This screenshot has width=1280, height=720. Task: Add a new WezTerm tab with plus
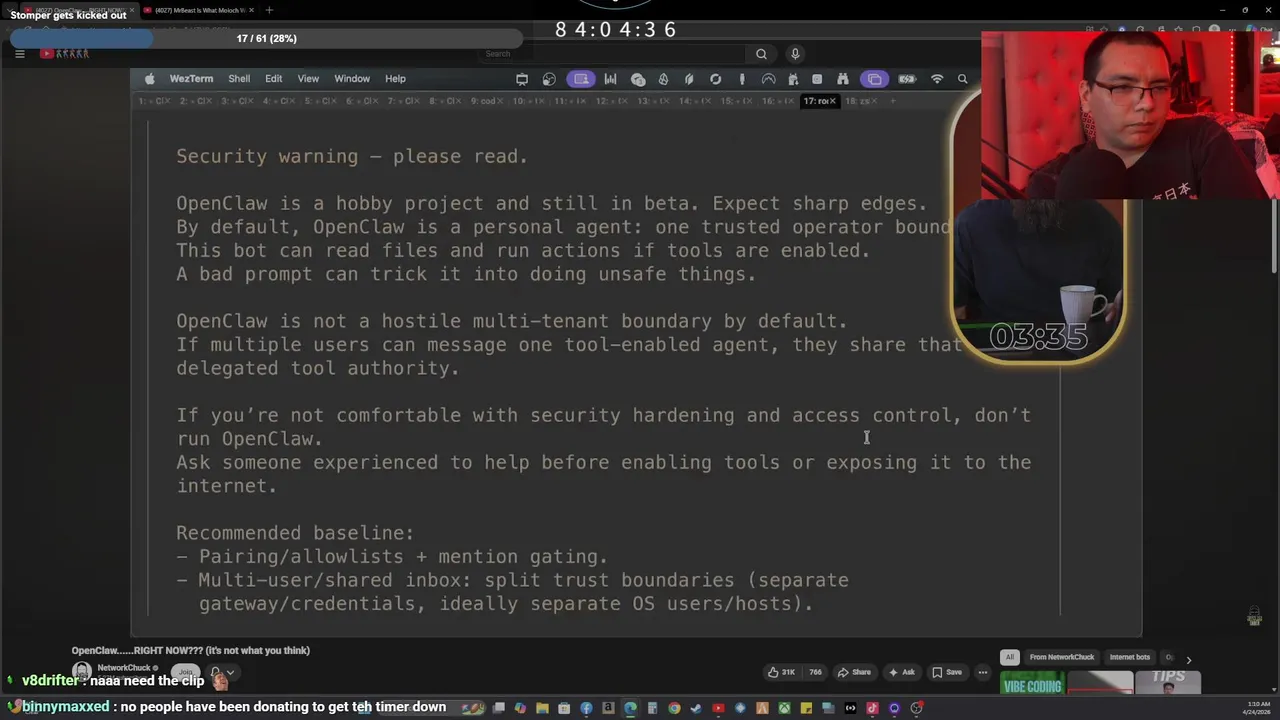(892, 101)
